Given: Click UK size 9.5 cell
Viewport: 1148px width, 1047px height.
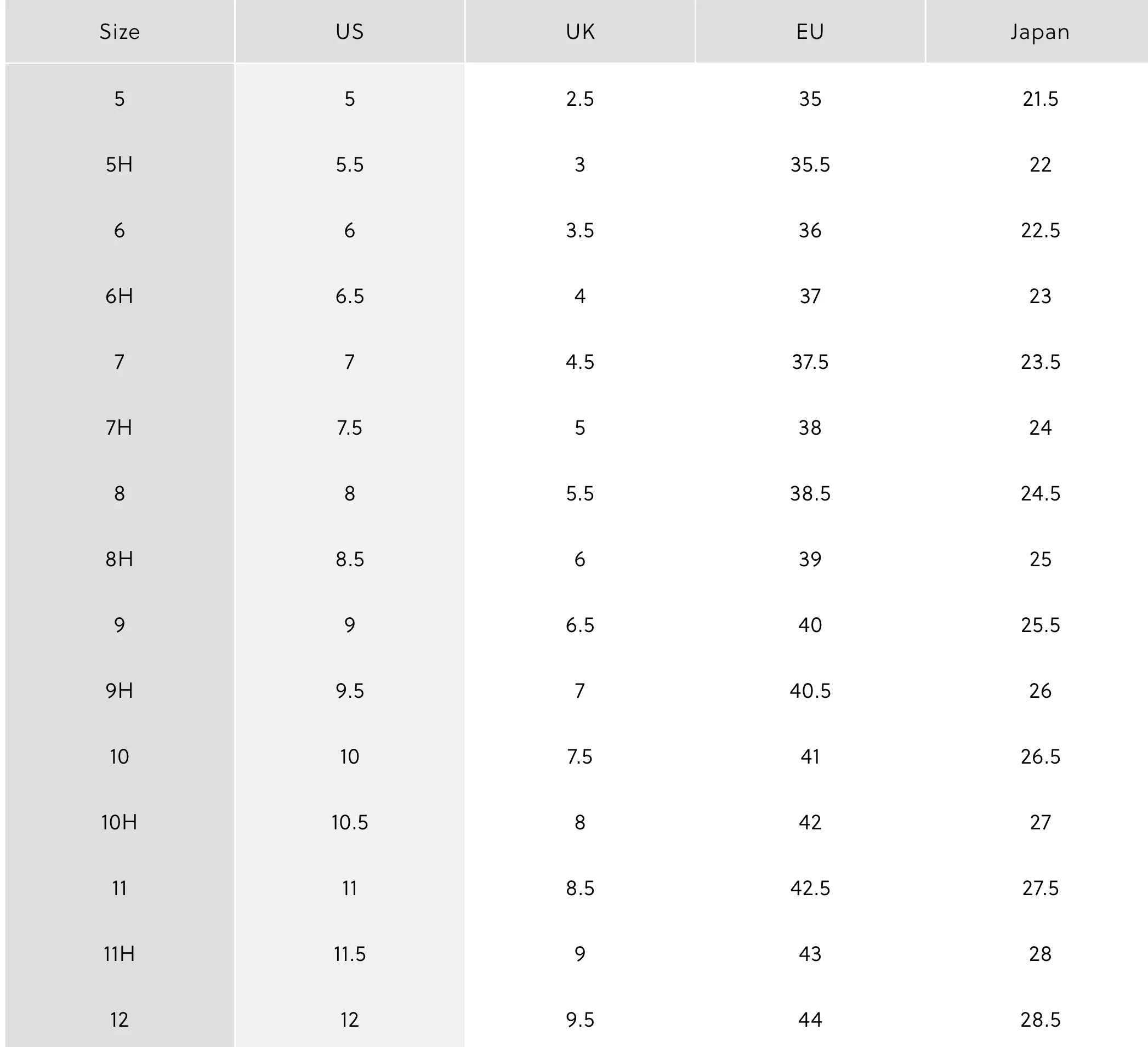Looking at the screenshot, I should 580,1020.
